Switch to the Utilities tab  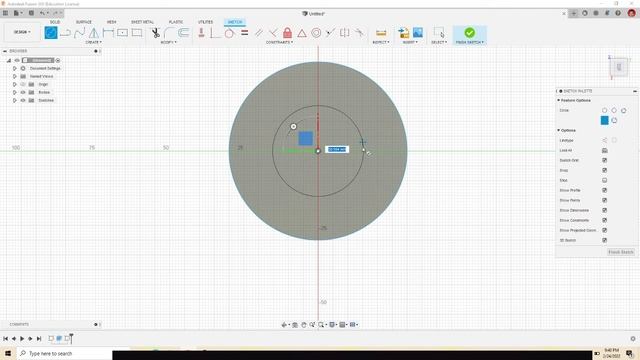click(205, 22)
